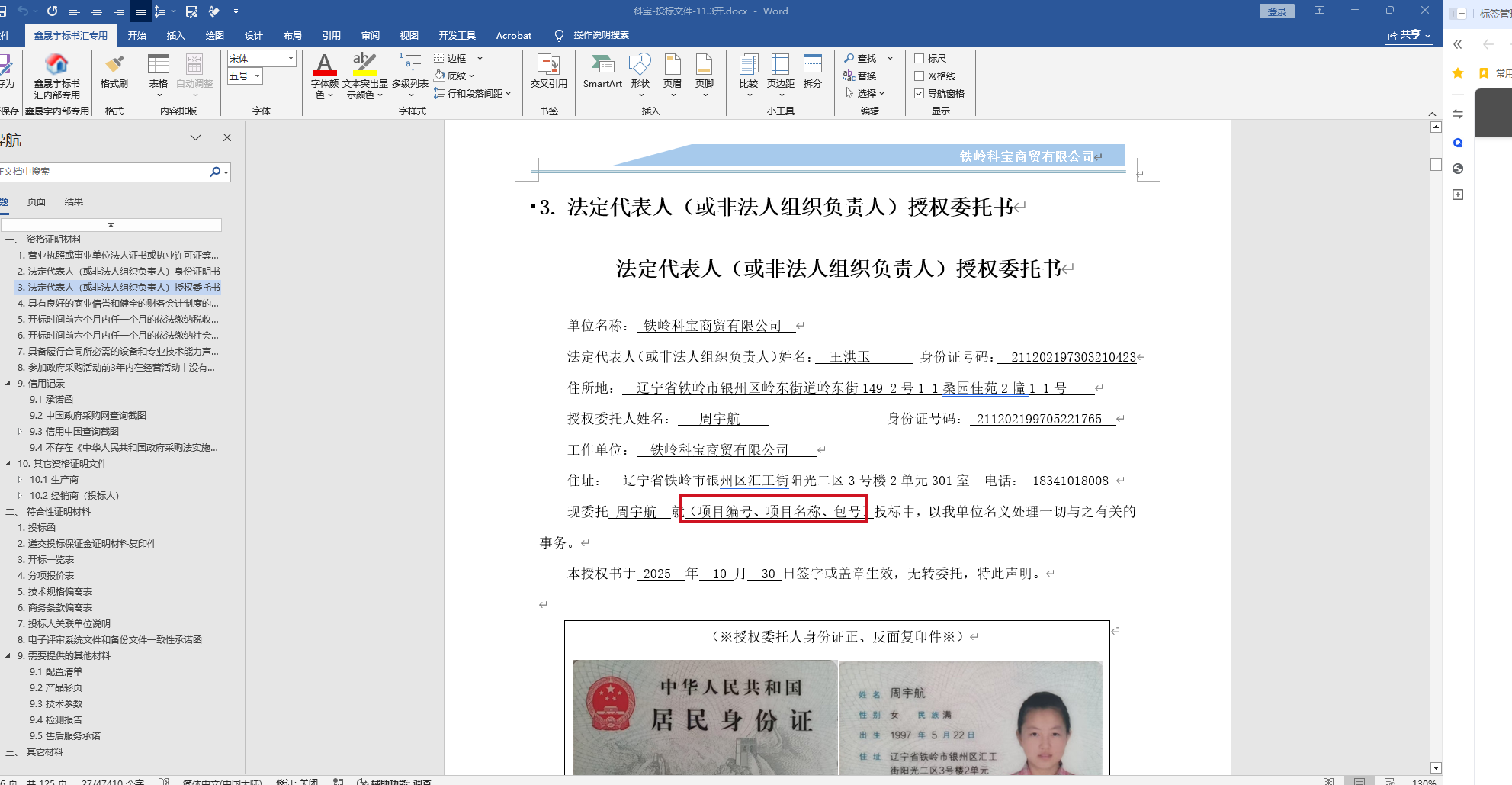The width and height of the screenshot is (1512, 785).
Task: Center text from the quick access toolbar
Action: (97, 11)
